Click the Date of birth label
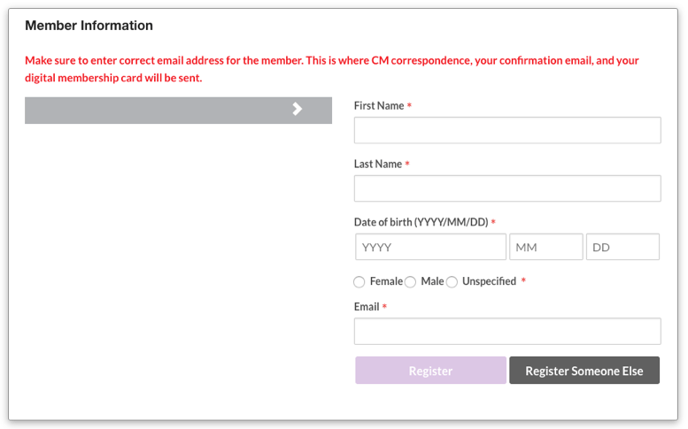688x429 pixels. [x=421, y=222]
